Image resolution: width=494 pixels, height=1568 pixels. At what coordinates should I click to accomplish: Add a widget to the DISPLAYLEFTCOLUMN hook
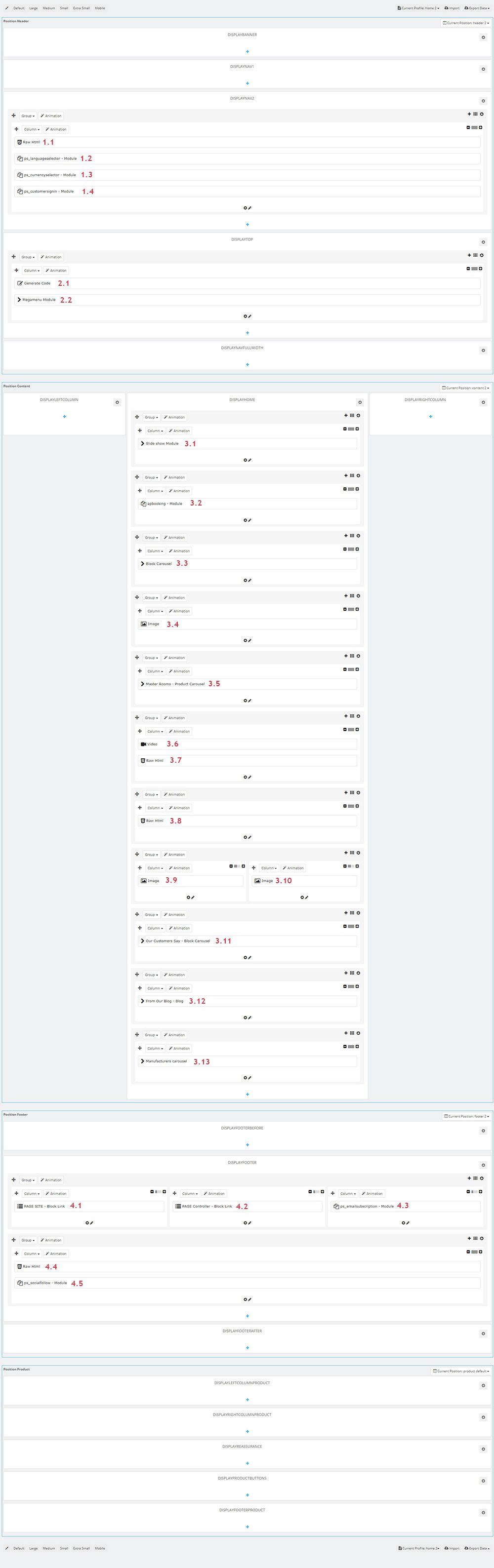click(x=64, y=416)
